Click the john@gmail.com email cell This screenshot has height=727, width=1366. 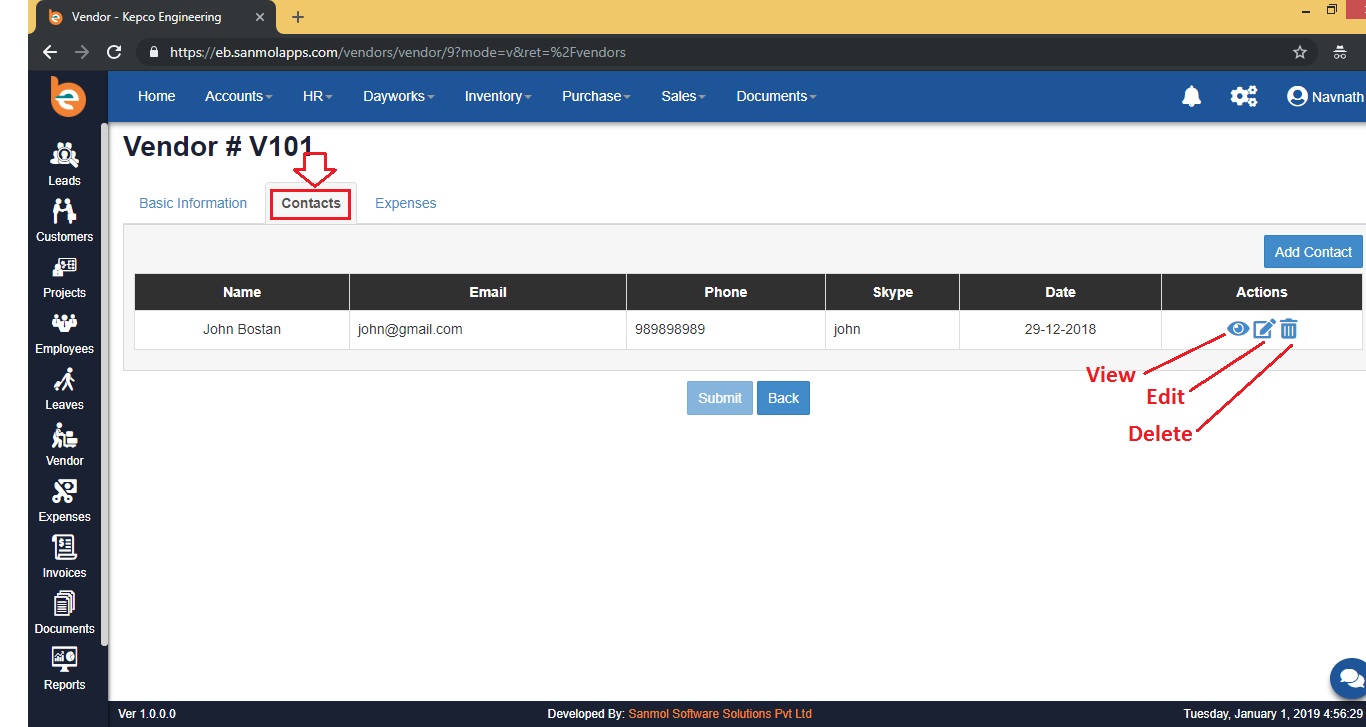point(488,329)
